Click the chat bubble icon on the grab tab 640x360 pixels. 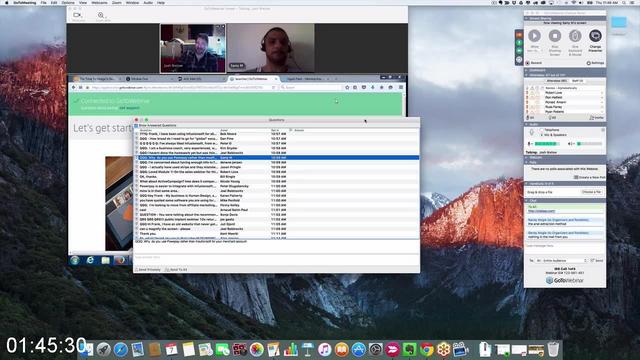pyautogui.click(x=519, y=60)
